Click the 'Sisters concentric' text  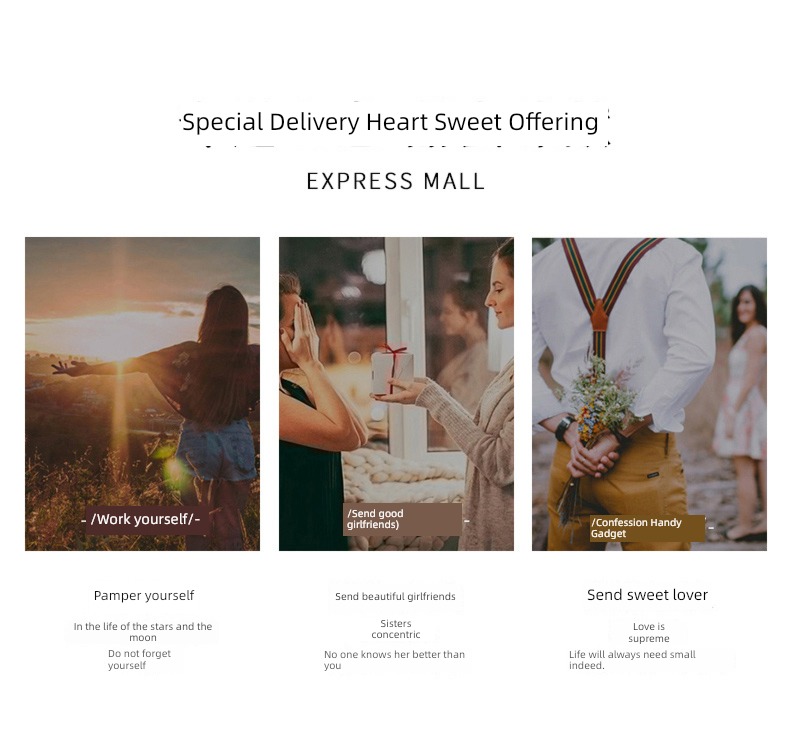click(396, 629)
